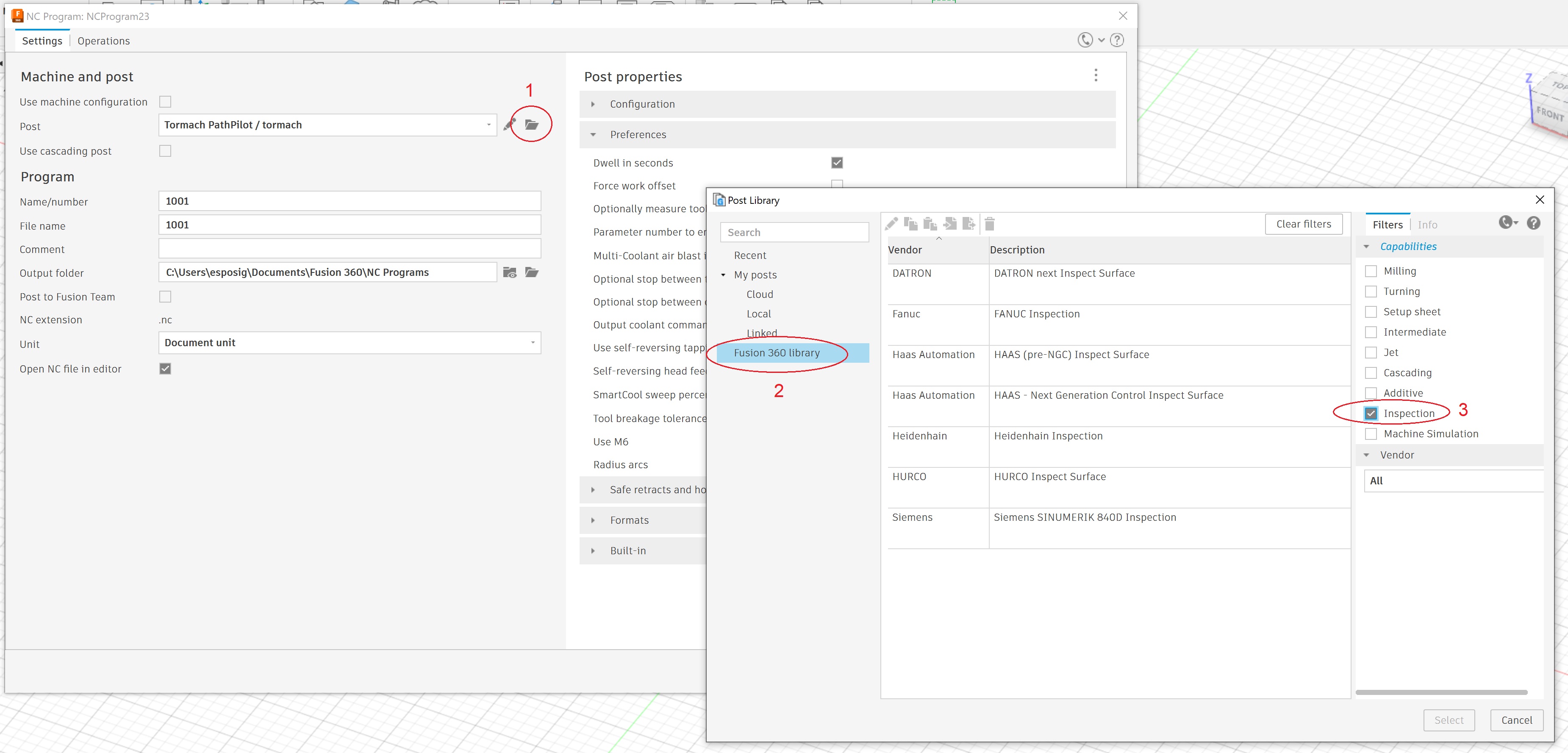1568x753 pixels.
Task: Uncheck the Inspection filter checkbox
Action: click(1371, 413)
